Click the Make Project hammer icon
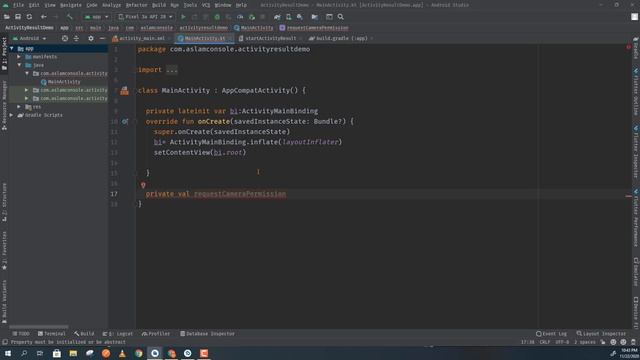640x360 pixels. coord(70,17)
